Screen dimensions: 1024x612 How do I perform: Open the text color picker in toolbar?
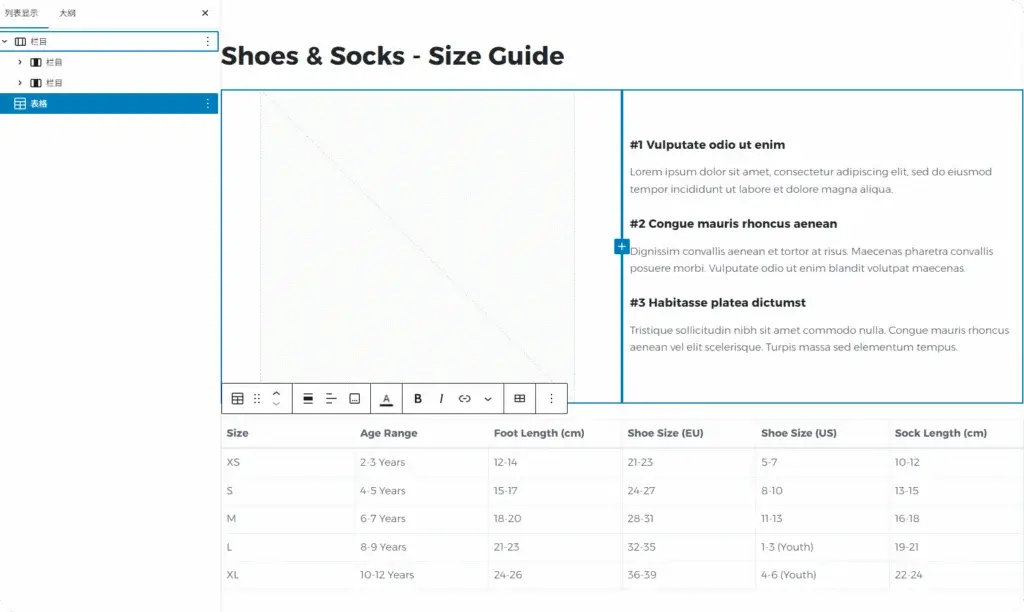point(387,398)
